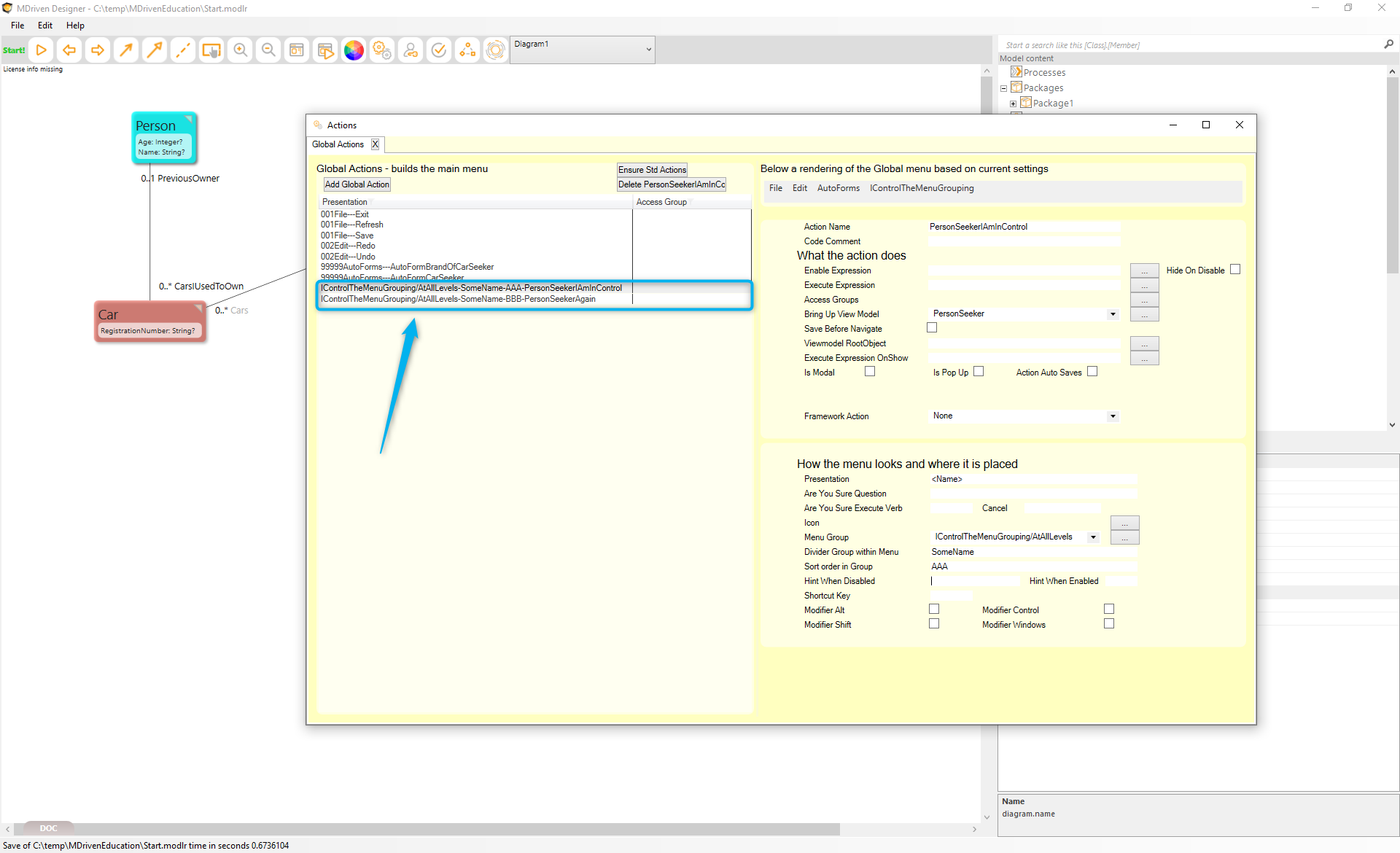Viewport: 1400px width, 853px height.
Task: Click the left arrow back toolbar icon
Action: [69, 50]
